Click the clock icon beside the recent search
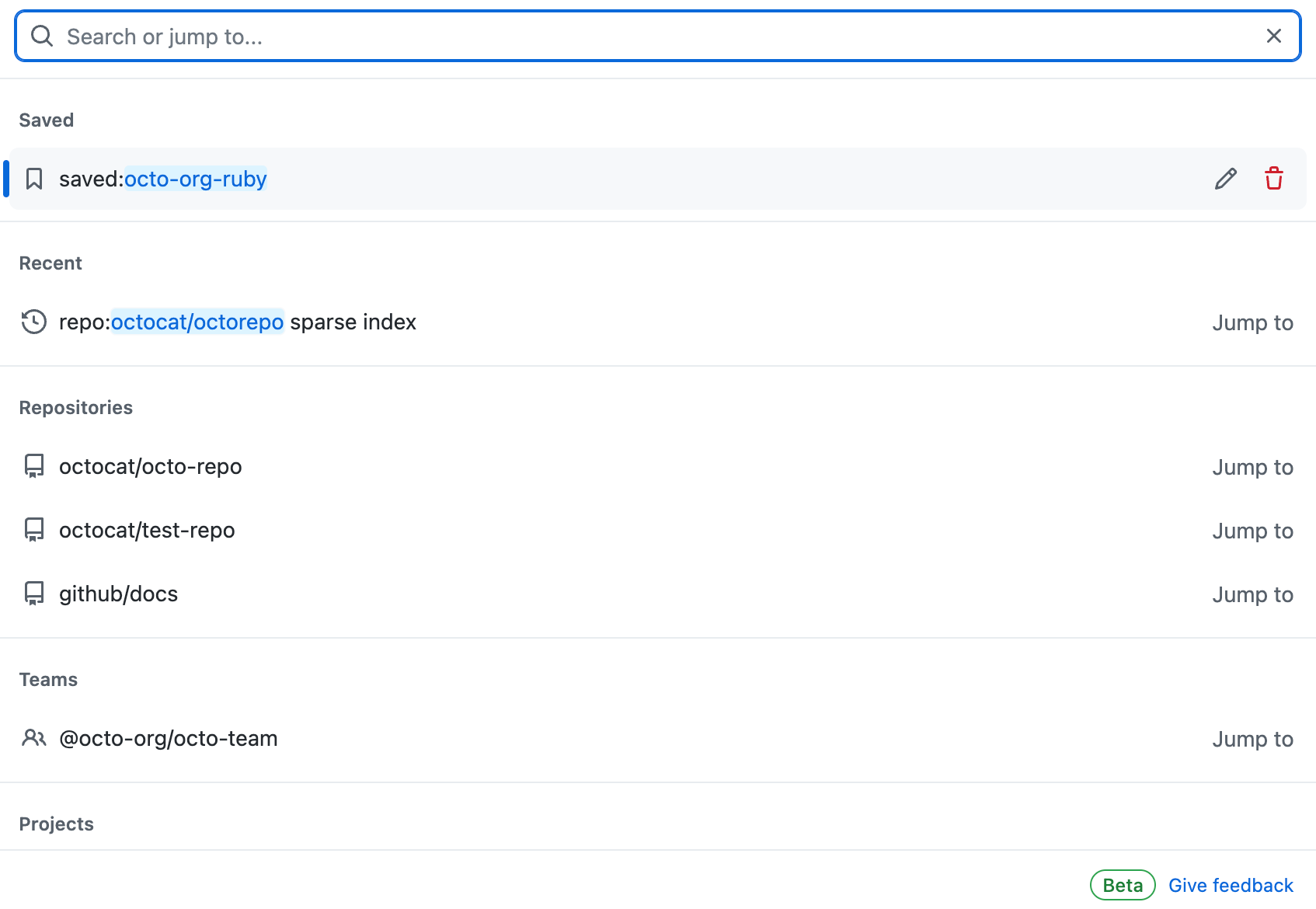The width and height of the screenshot is (1316, 909). pyautogui.click(x=33, y=322)
